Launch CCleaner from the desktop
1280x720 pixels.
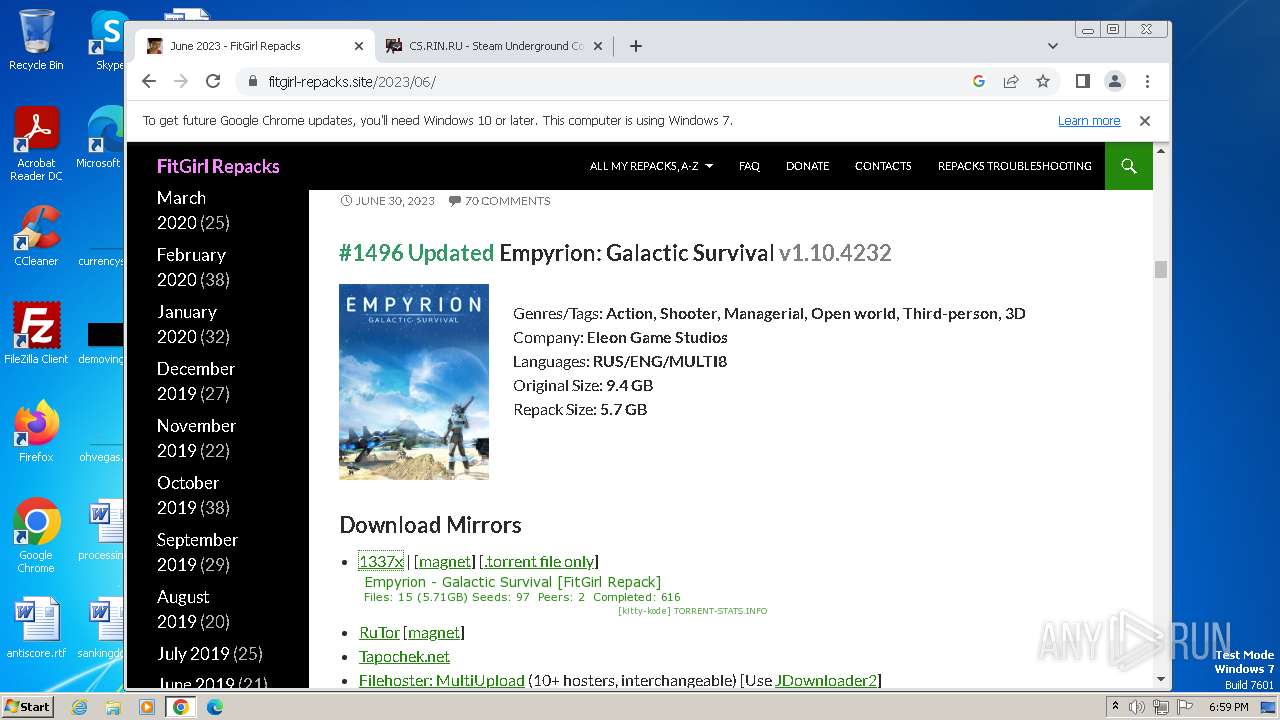point(36,236)
